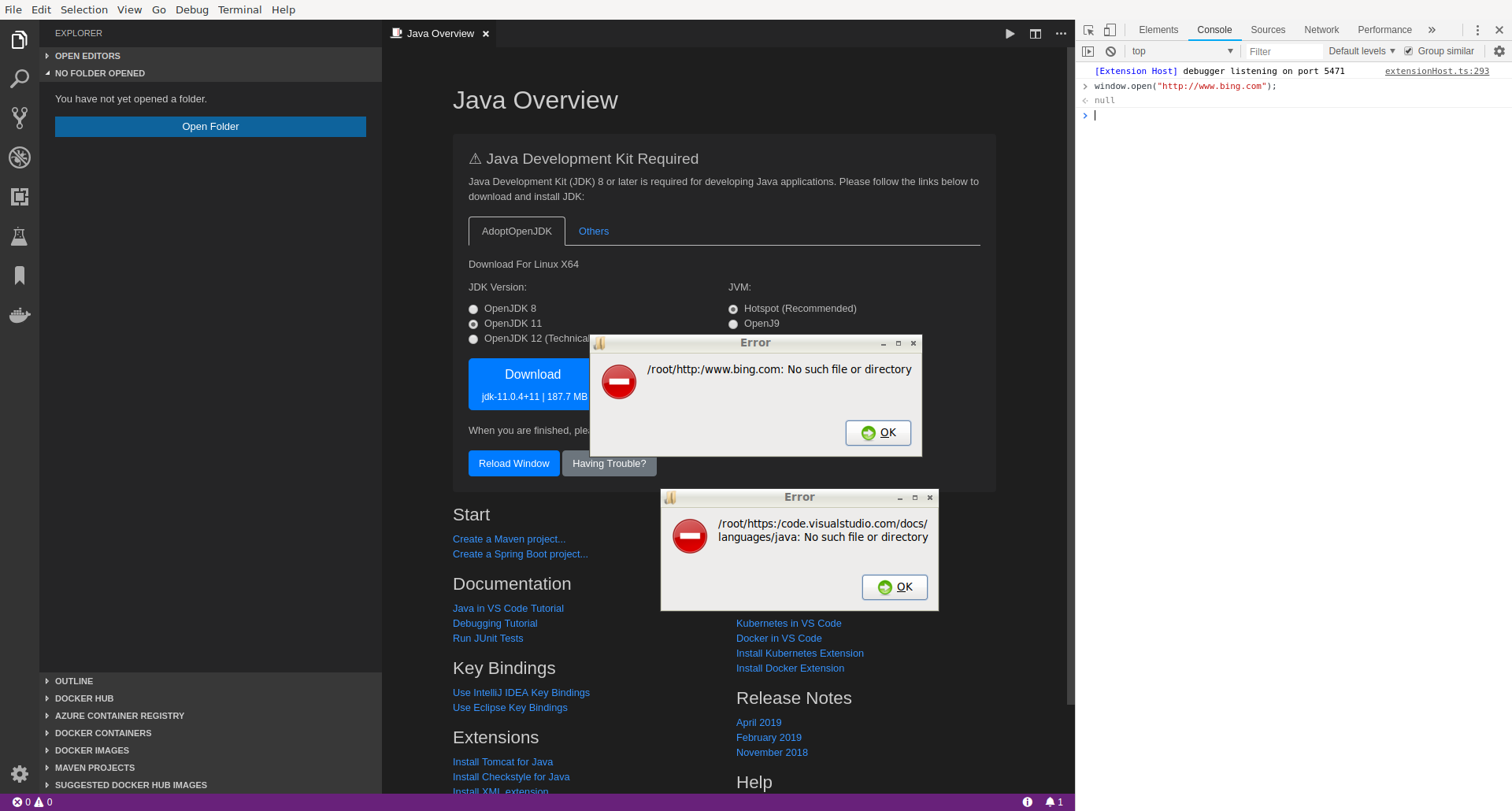The width and height of the screenshot is (1512, 811).
Task: Clear the console with the clear icon
Action: click(1110, 51)
